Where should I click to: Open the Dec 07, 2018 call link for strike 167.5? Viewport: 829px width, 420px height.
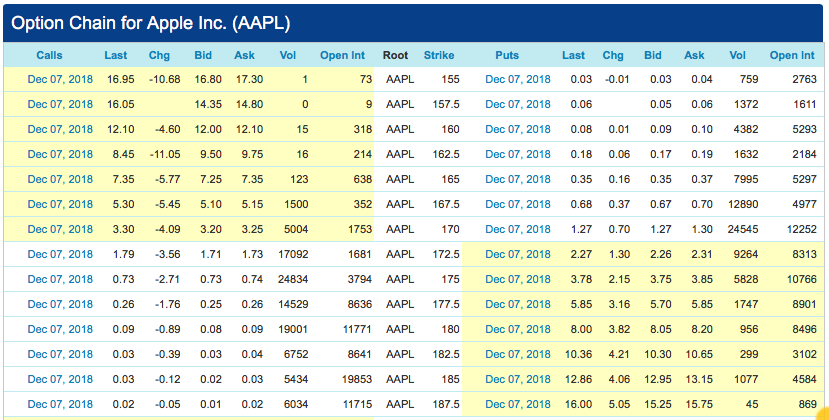point(60,204)
